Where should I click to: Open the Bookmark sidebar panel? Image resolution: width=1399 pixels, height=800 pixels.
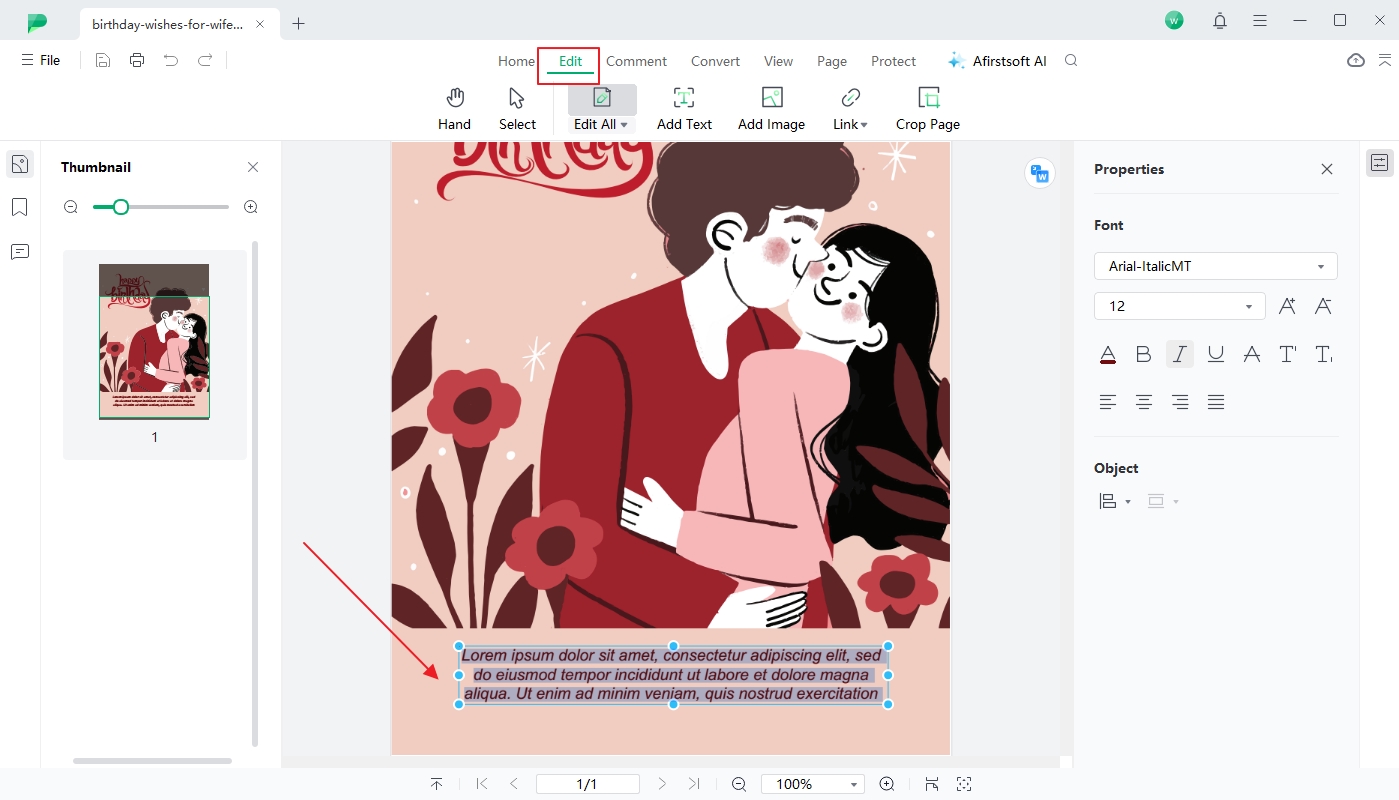(x=19, y=207)
